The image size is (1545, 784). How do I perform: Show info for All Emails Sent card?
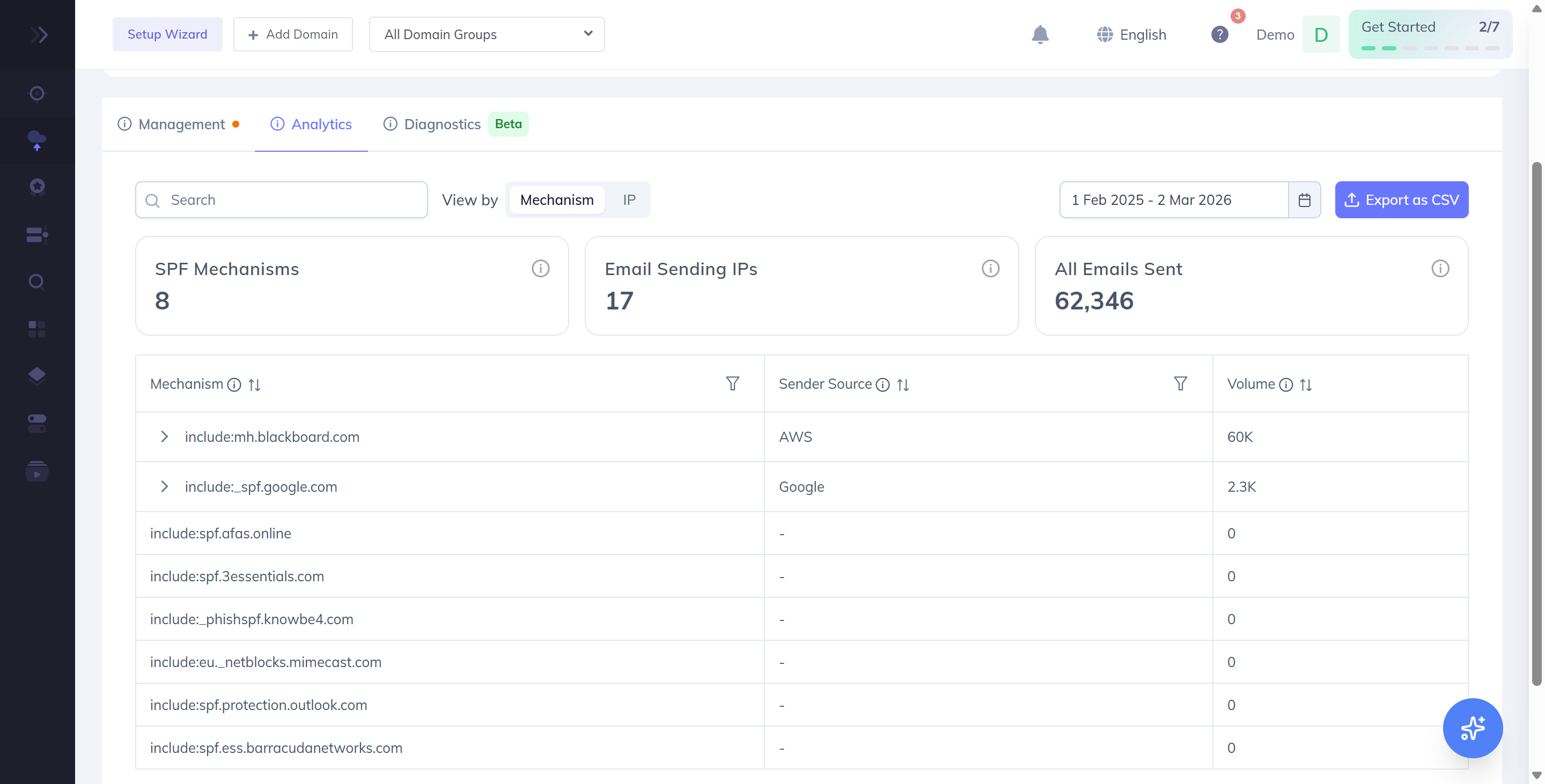click(1440, 269)
